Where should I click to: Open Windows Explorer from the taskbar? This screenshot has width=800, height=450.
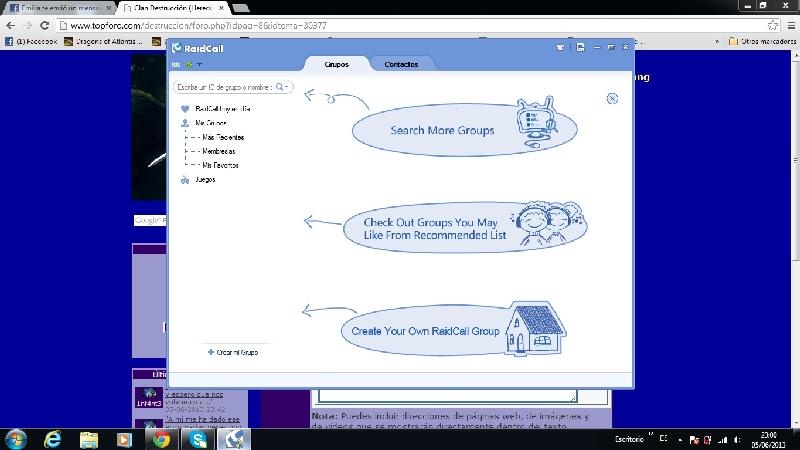coord(89,439)
